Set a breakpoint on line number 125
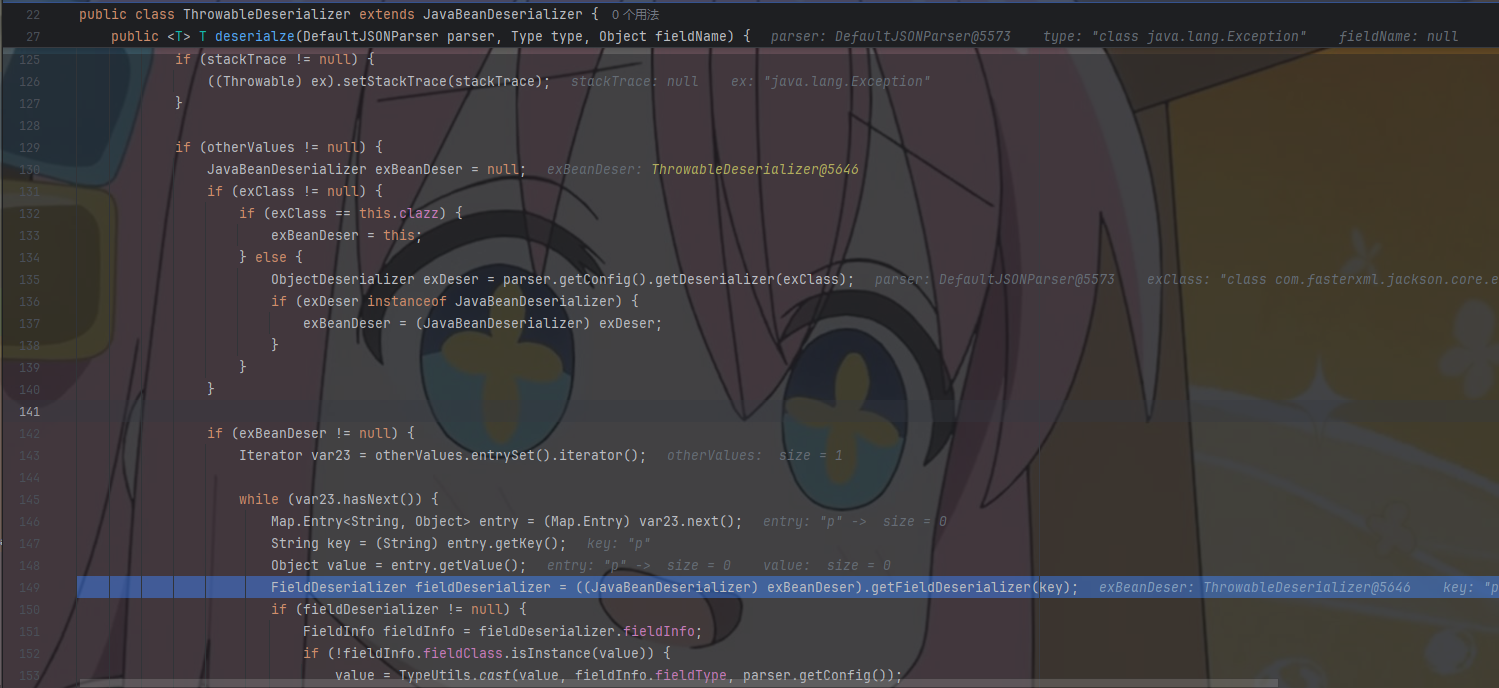 [28, 59]
